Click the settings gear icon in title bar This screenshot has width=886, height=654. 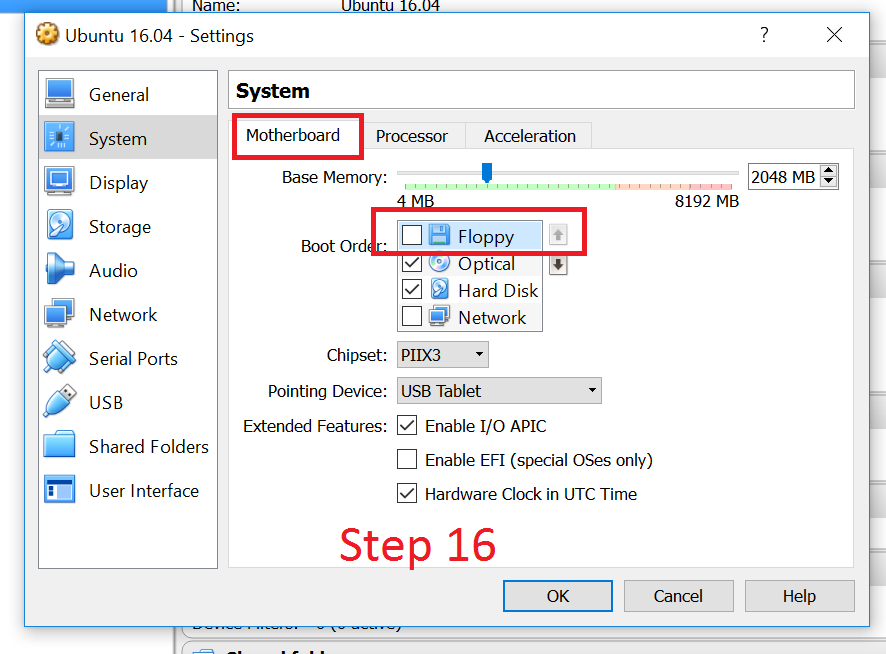pyautogui.click(x=47, y=34)
